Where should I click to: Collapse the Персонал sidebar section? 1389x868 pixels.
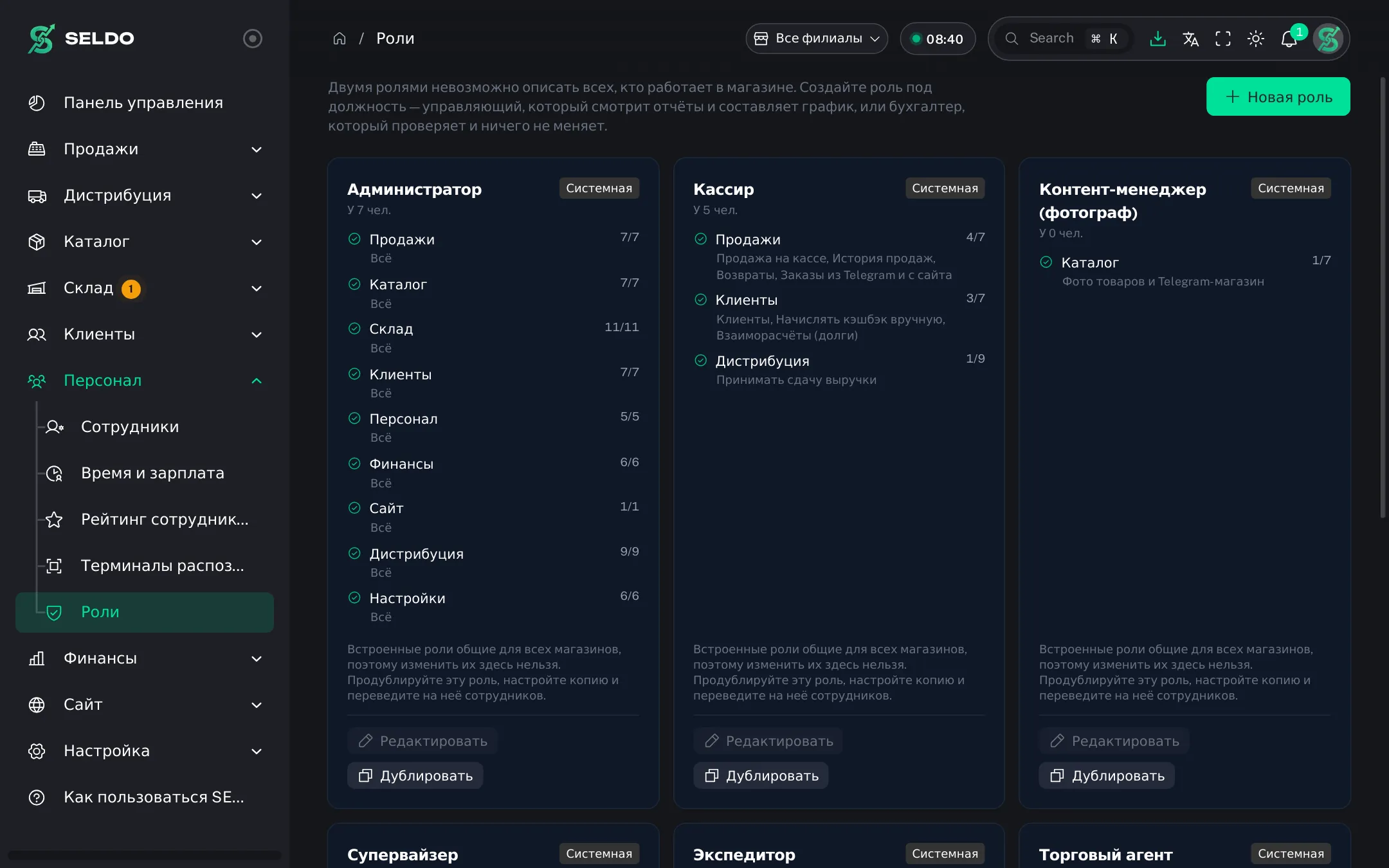pos(145,381)
